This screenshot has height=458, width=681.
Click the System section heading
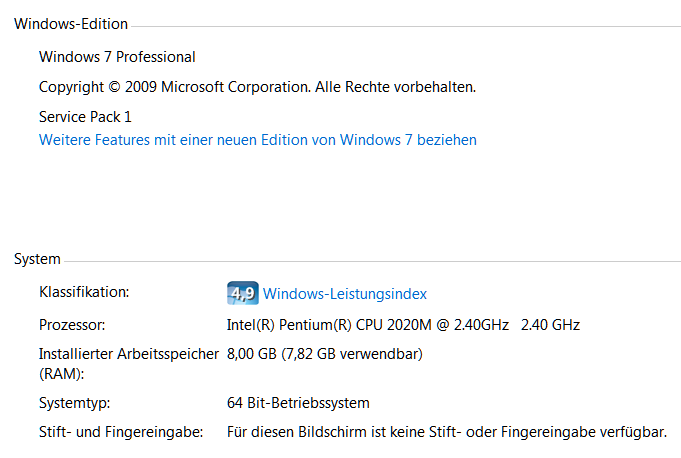[x=37, y=259]
